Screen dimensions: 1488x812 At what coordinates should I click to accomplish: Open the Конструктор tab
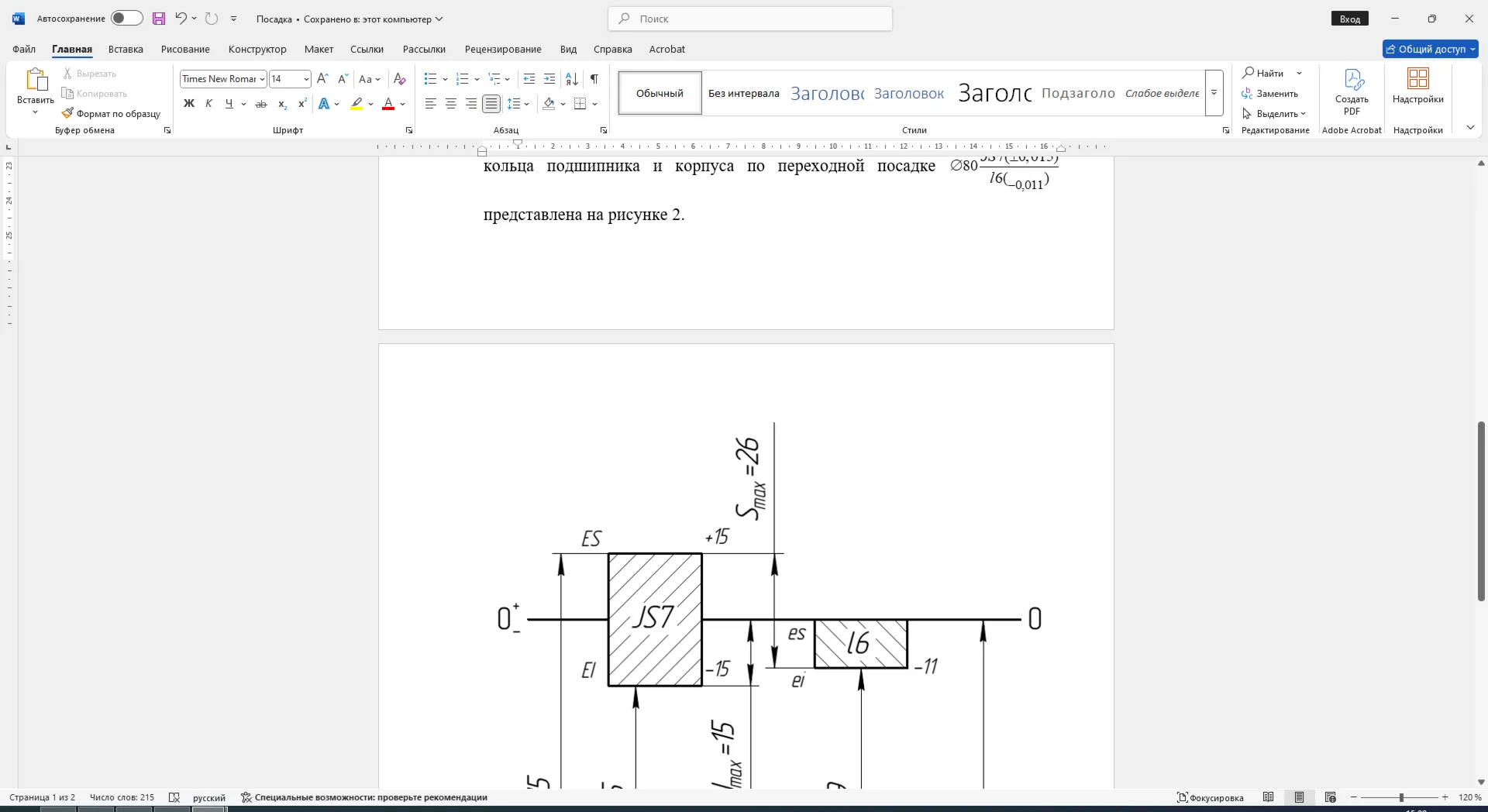coord(257,49)
